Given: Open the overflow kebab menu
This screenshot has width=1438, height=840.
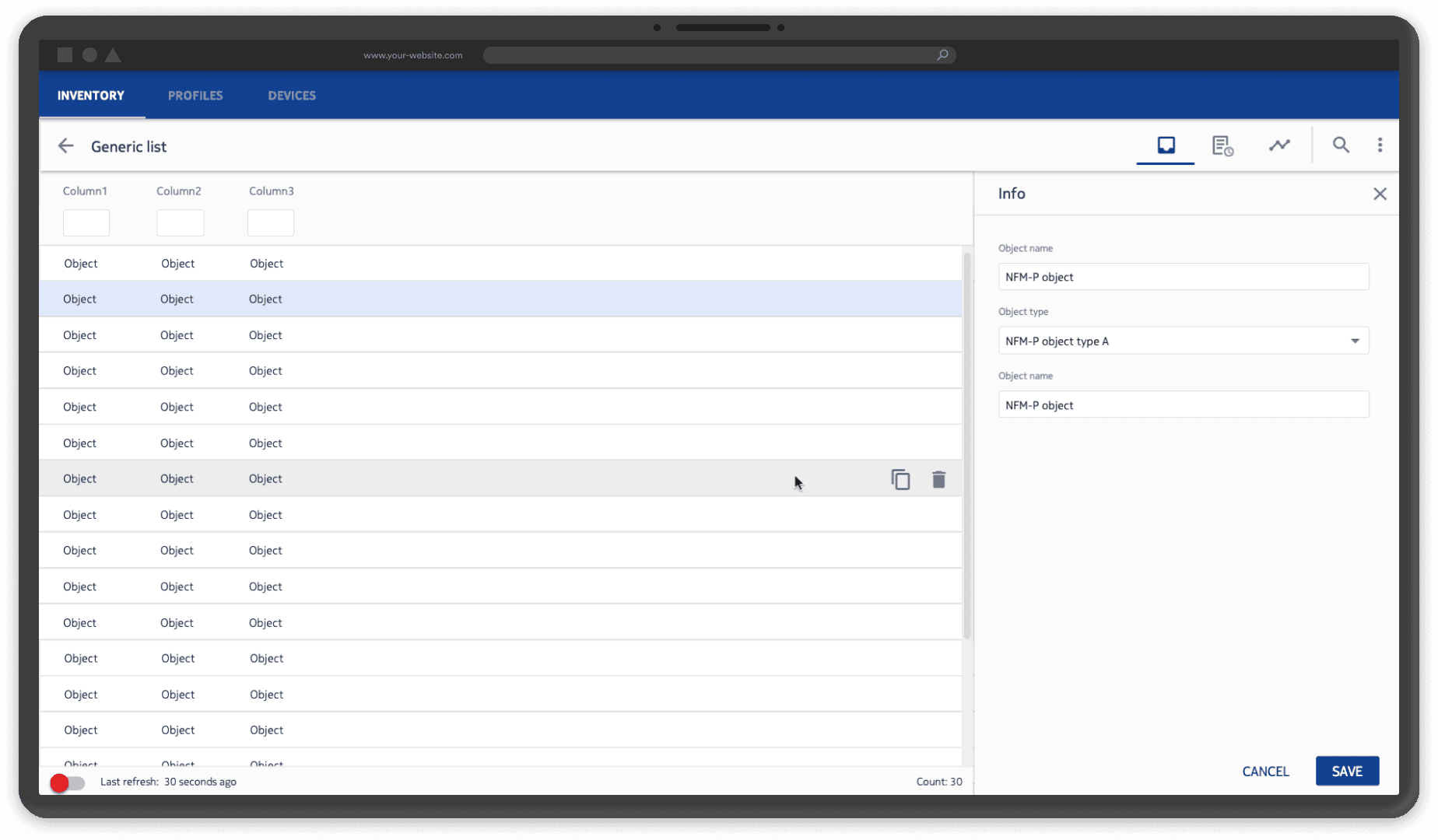Looking at the screenshot, I should [1380, 145].
